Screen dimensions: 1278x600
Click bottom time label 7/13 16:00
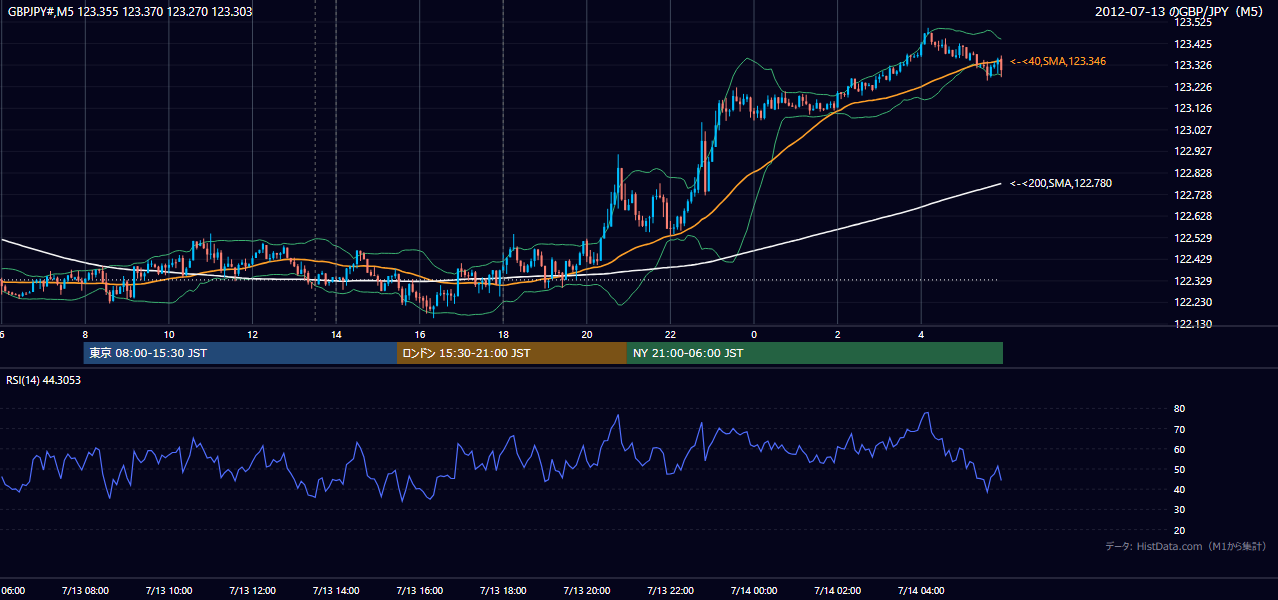[x=419, y=590]
